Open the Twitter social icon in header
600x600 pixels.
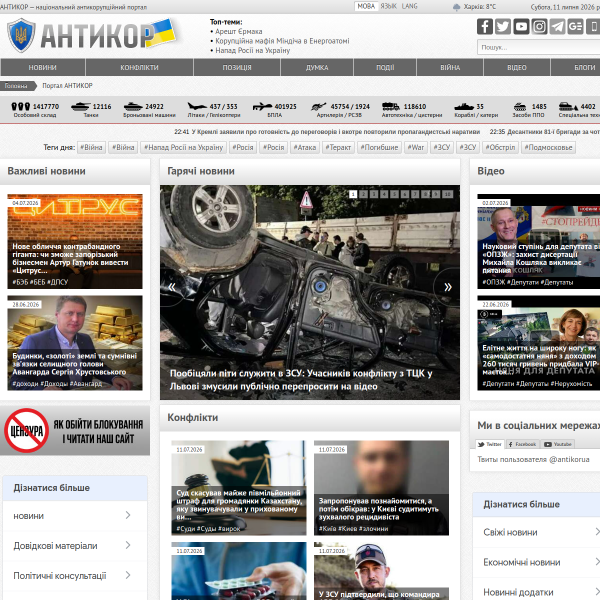[502, 26]
